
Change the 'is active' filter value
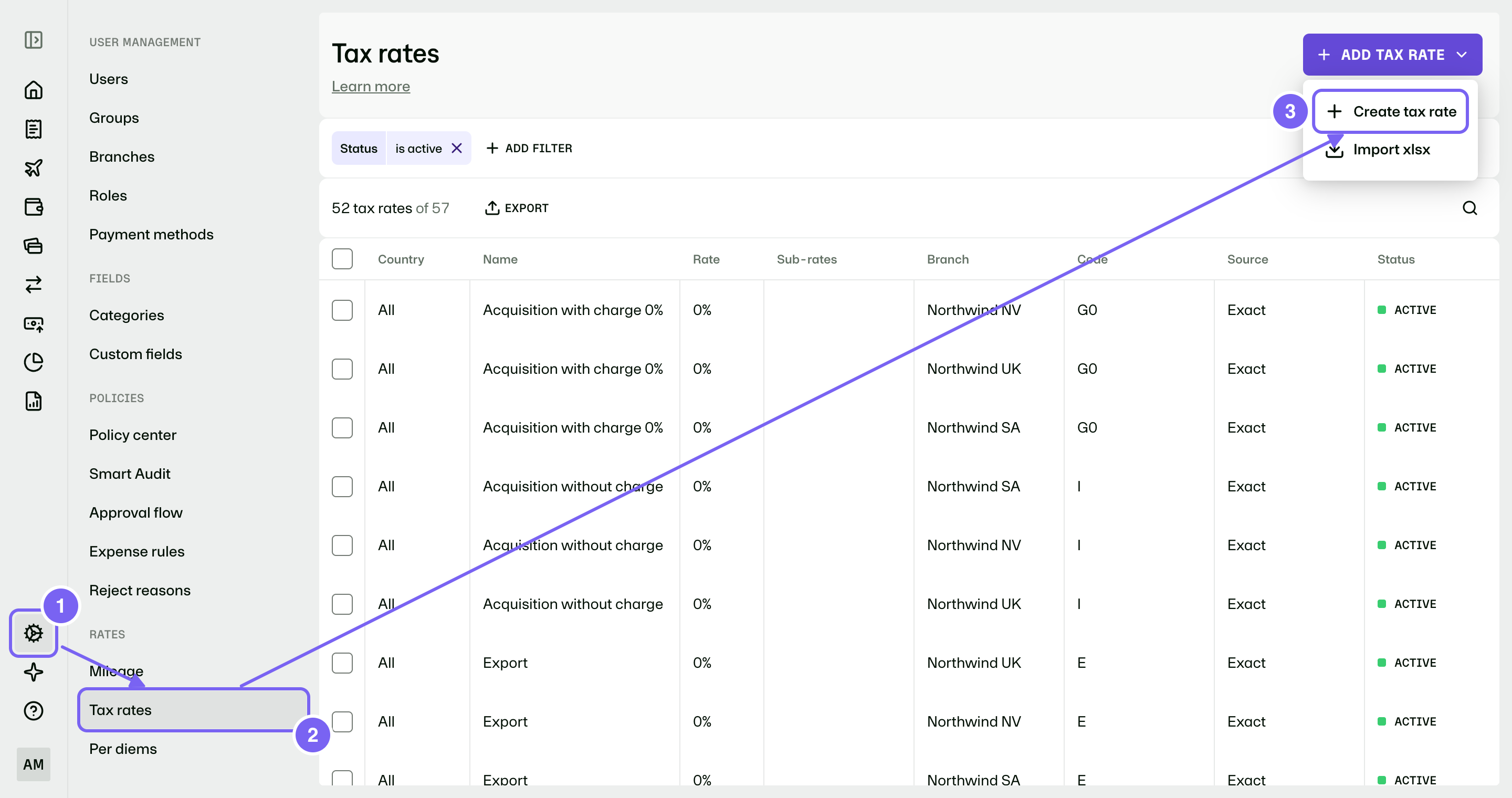pyautogui.click(x=418, y=149)
